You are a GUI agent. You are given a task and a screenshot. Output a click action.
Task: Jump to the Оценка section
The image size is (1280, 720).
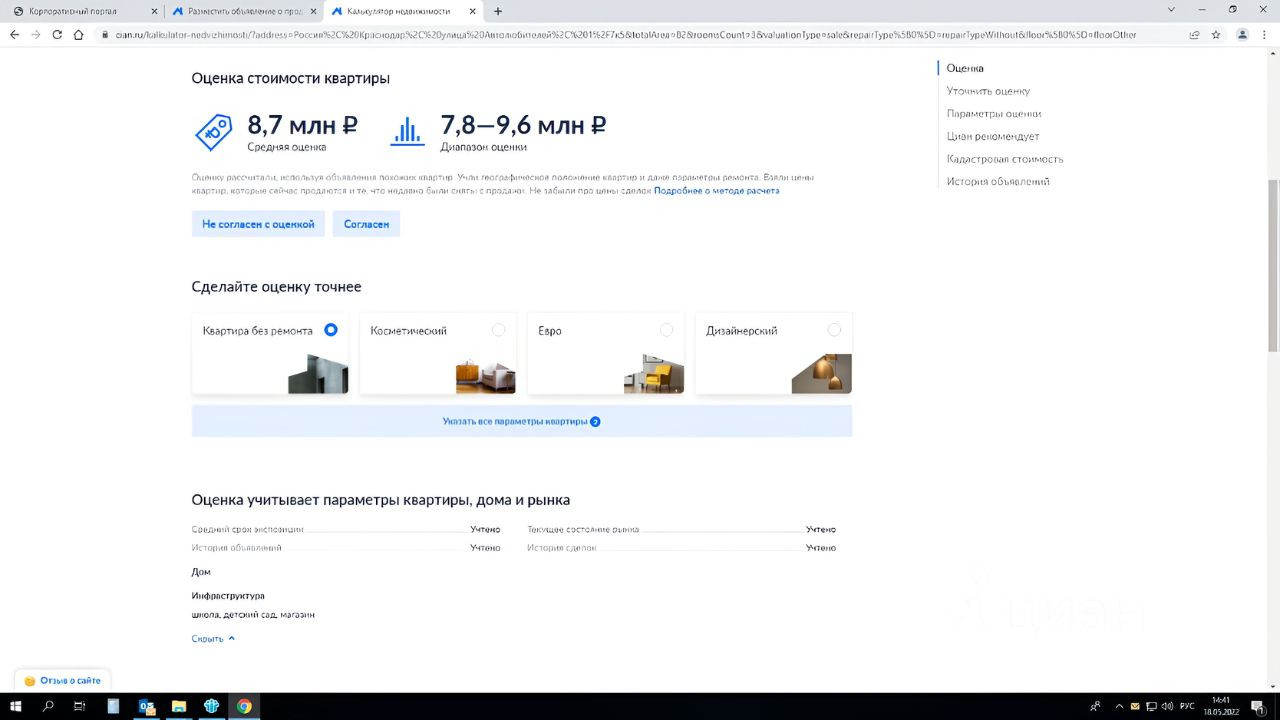pyautogui.click(x=965, y=68)
